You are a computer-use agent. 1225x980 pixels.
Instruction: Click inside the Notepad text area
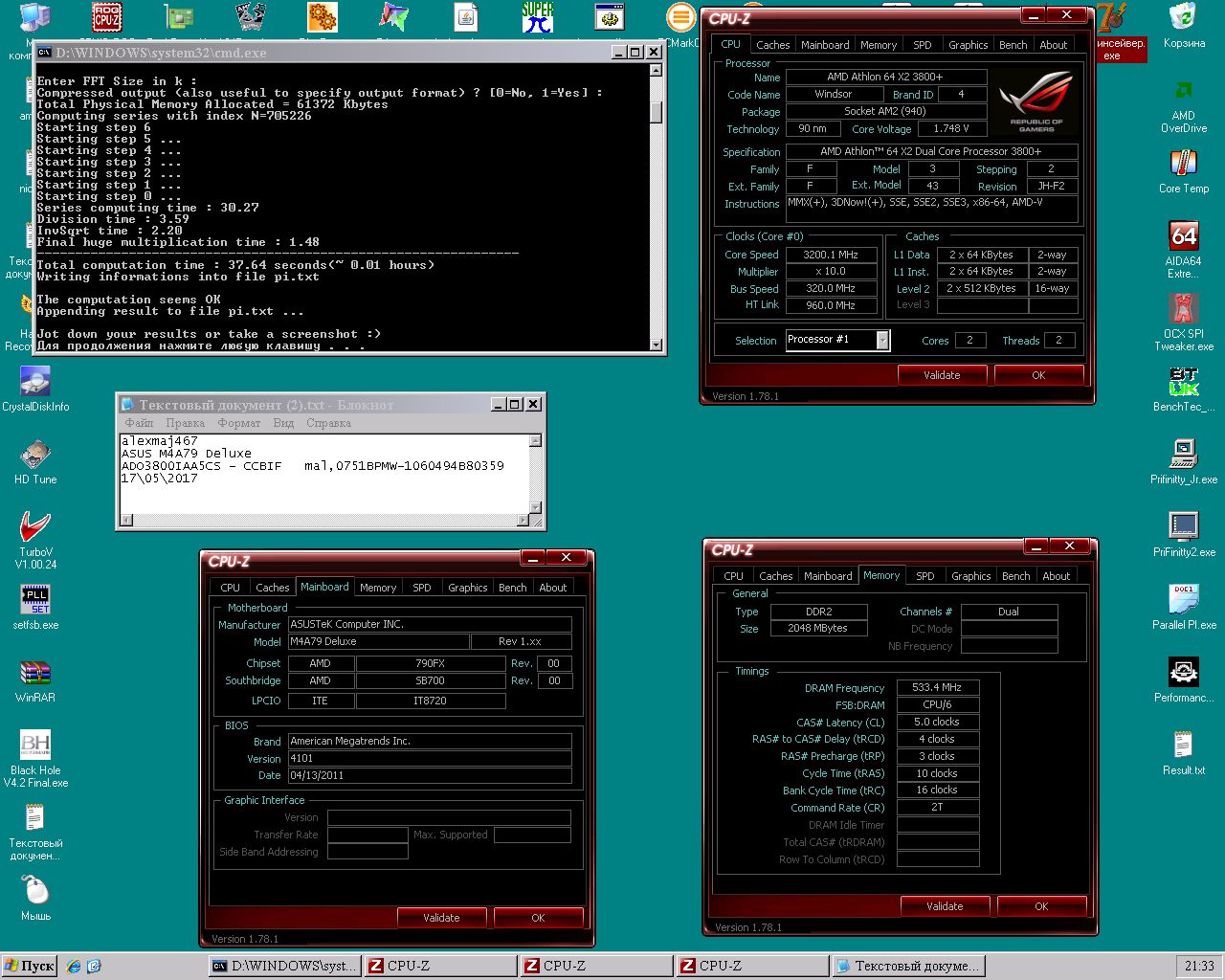coord(323,473)
